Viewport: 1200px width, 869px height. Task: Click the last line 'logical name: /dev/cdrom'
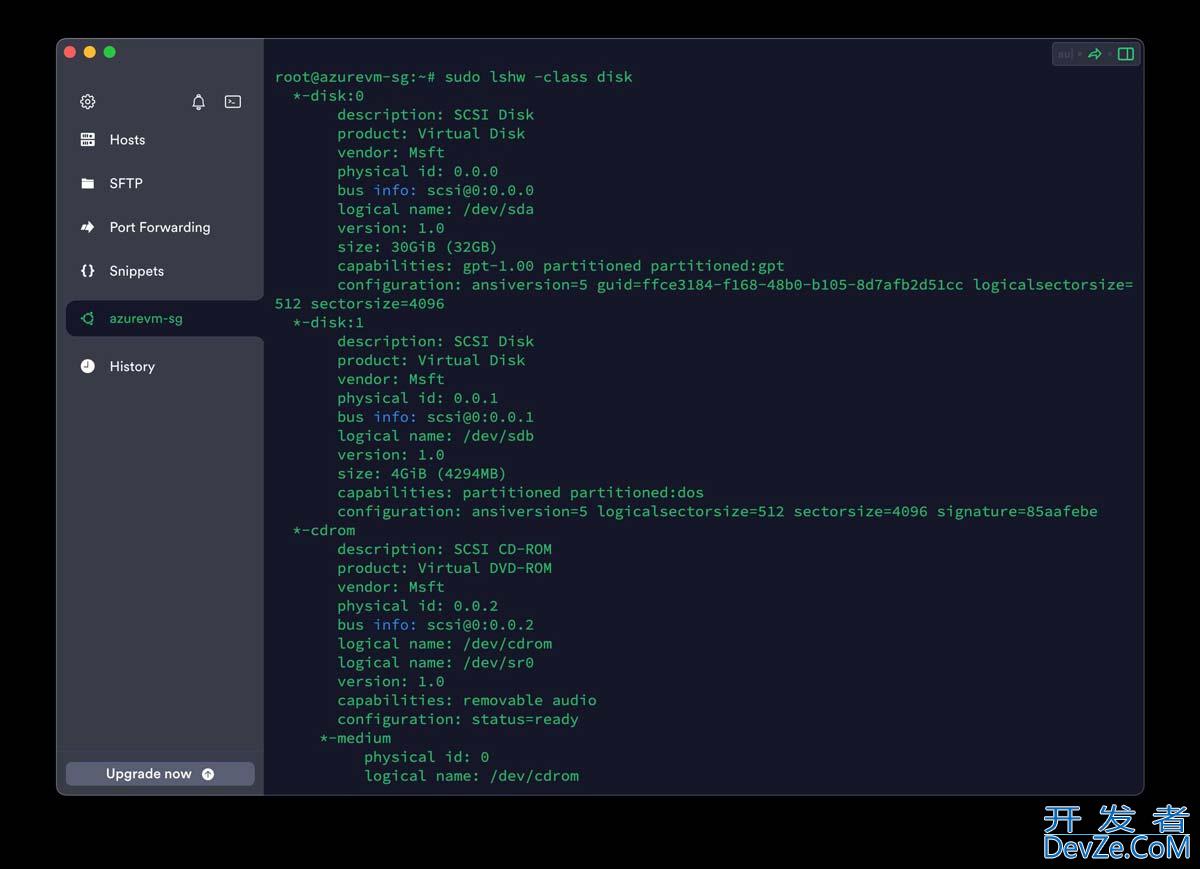coord(471,776)
